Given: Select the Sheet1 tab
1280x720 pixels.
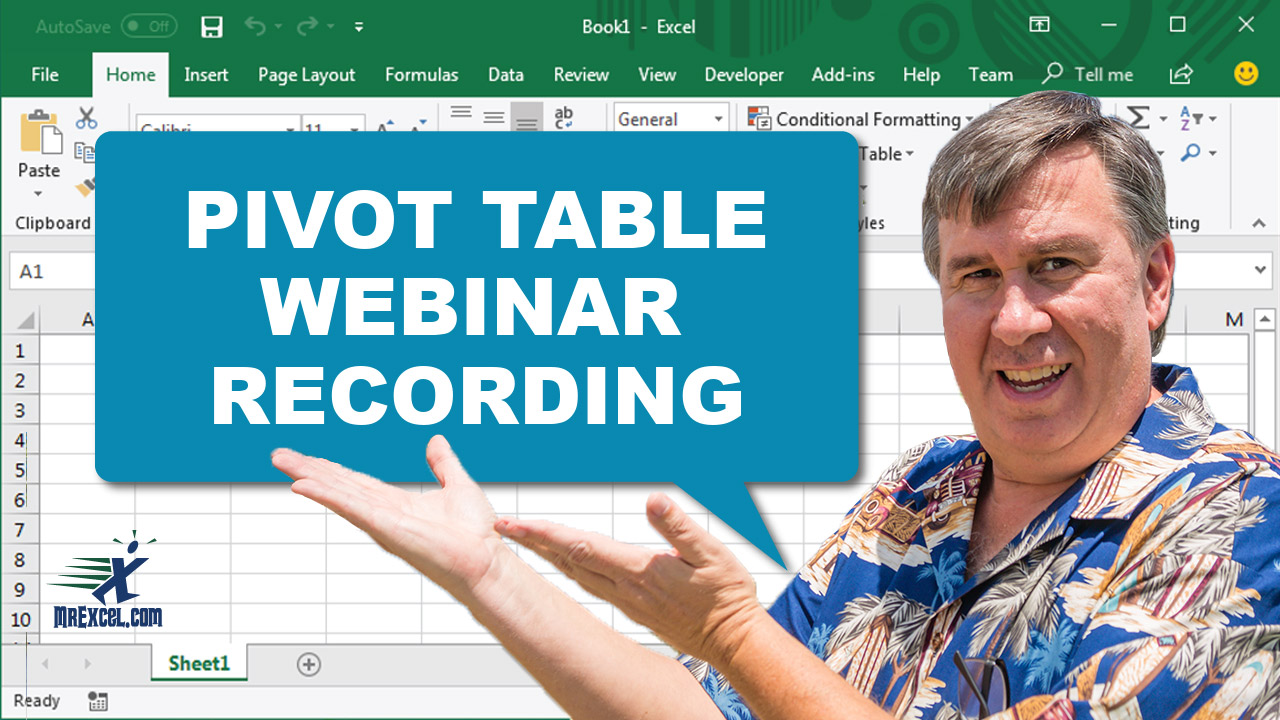Looking at the screenshot, I should click(199, 663).
